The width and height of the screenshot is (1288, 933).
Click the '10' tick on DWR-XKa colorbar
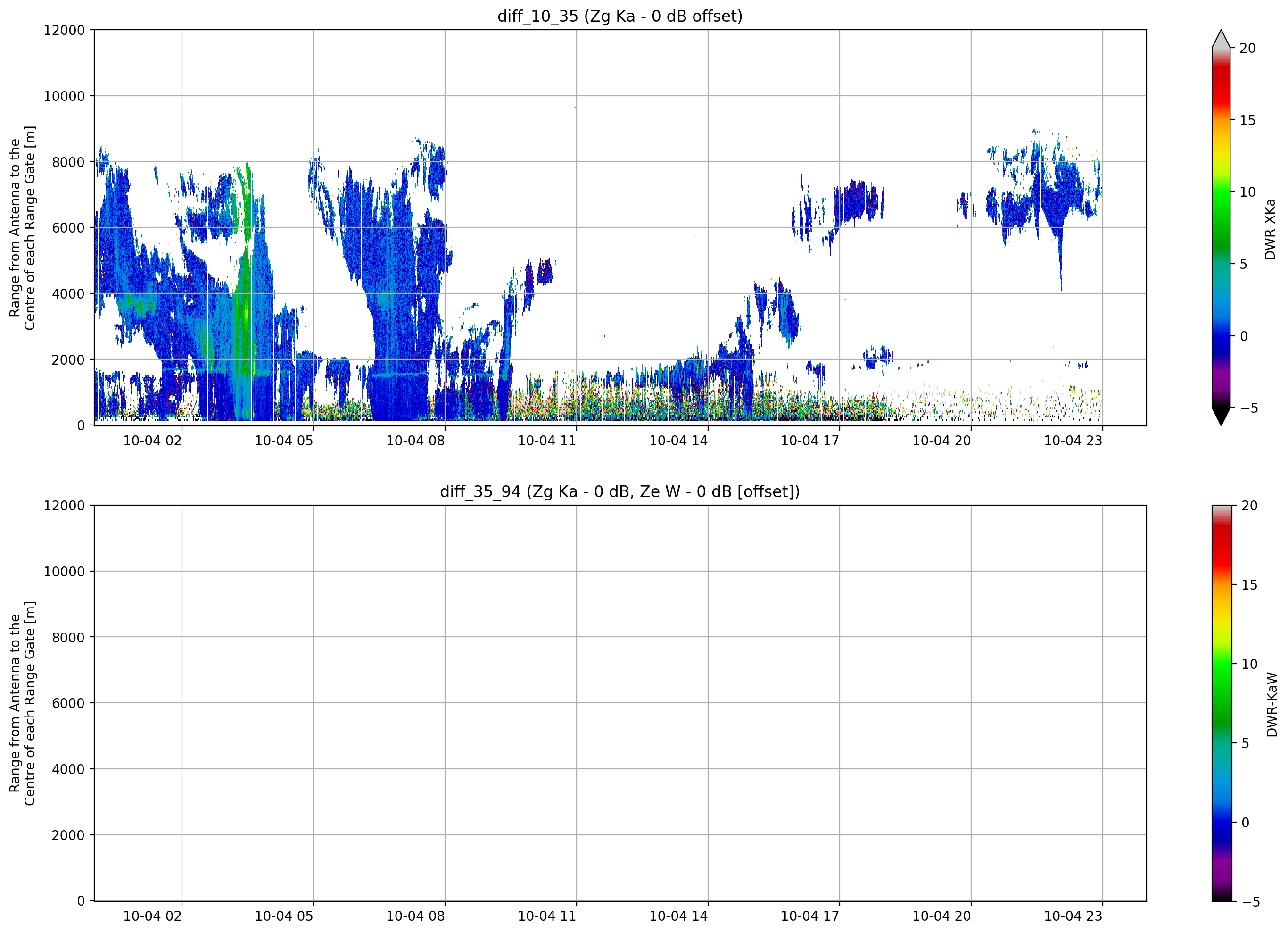pos(1247,192)
